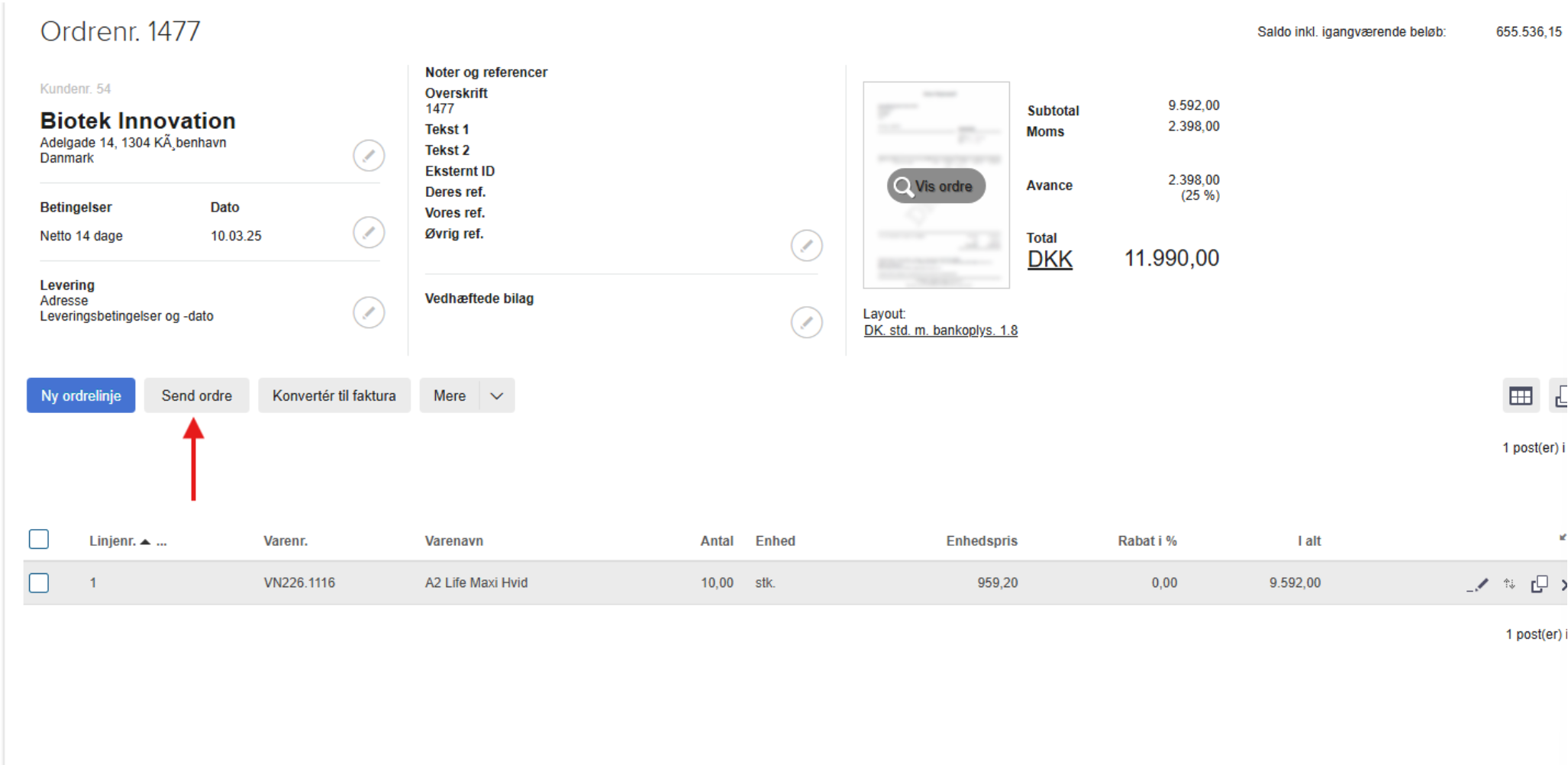Image resolution: width=1568 pixels, height=765 pixels.
Task: Edit Vedhæftede bilag attachments
Action: 806,322
